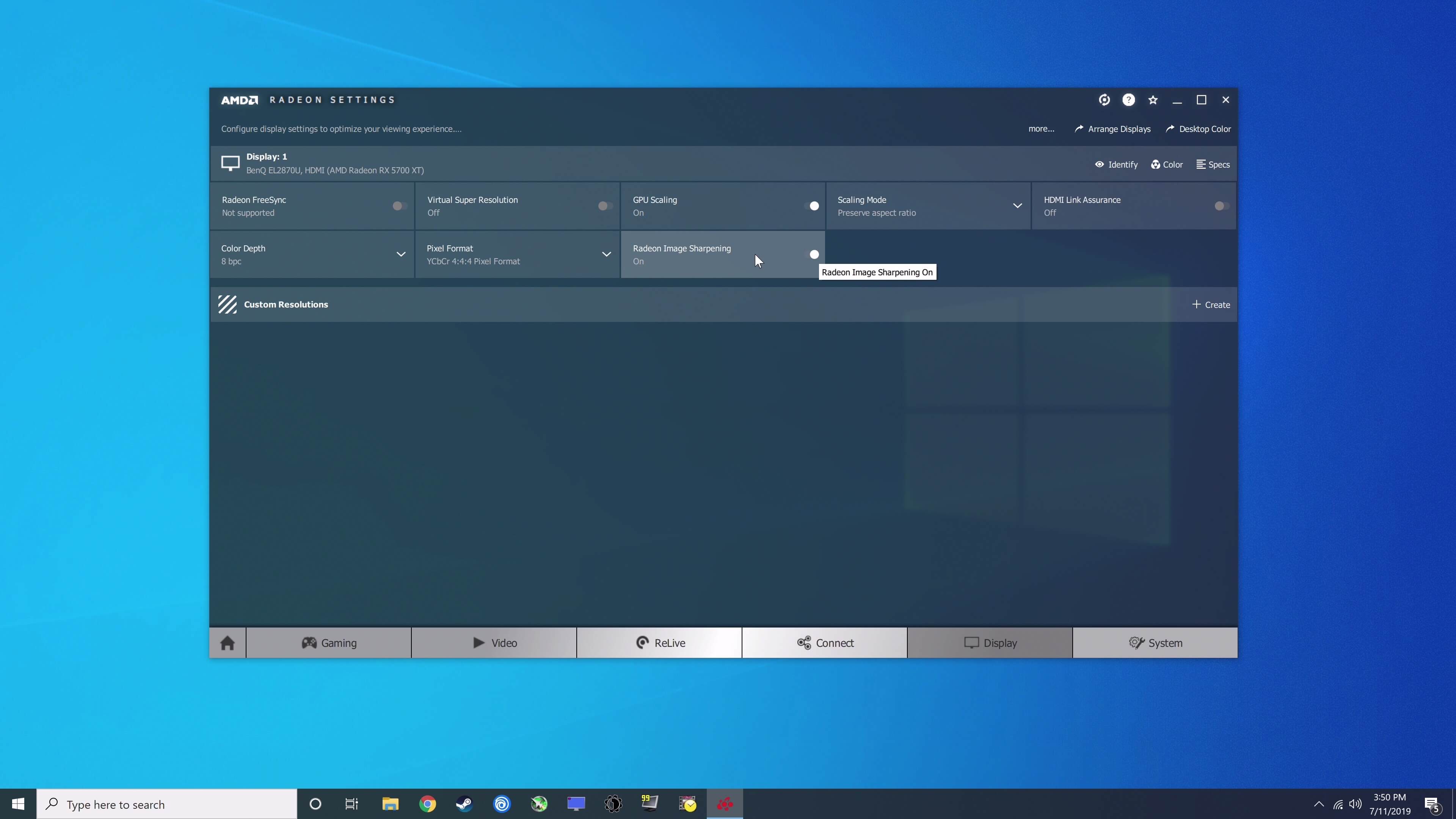Expand the Scaling Mode dropdown
1456x819 pixels.
click(1017, 206)
